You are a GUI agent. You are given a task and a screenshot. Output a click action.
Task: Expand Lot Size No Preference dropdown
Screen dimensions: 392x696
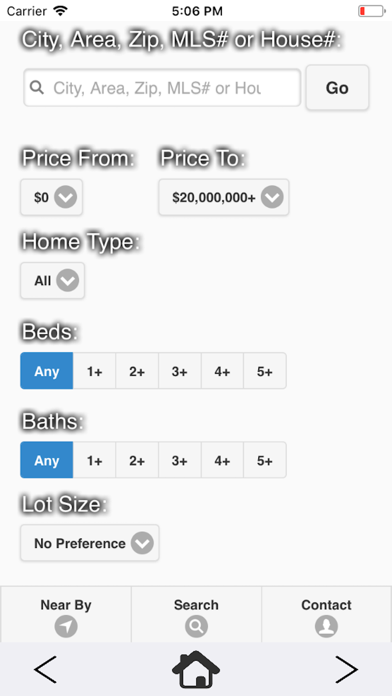point(90,543)
